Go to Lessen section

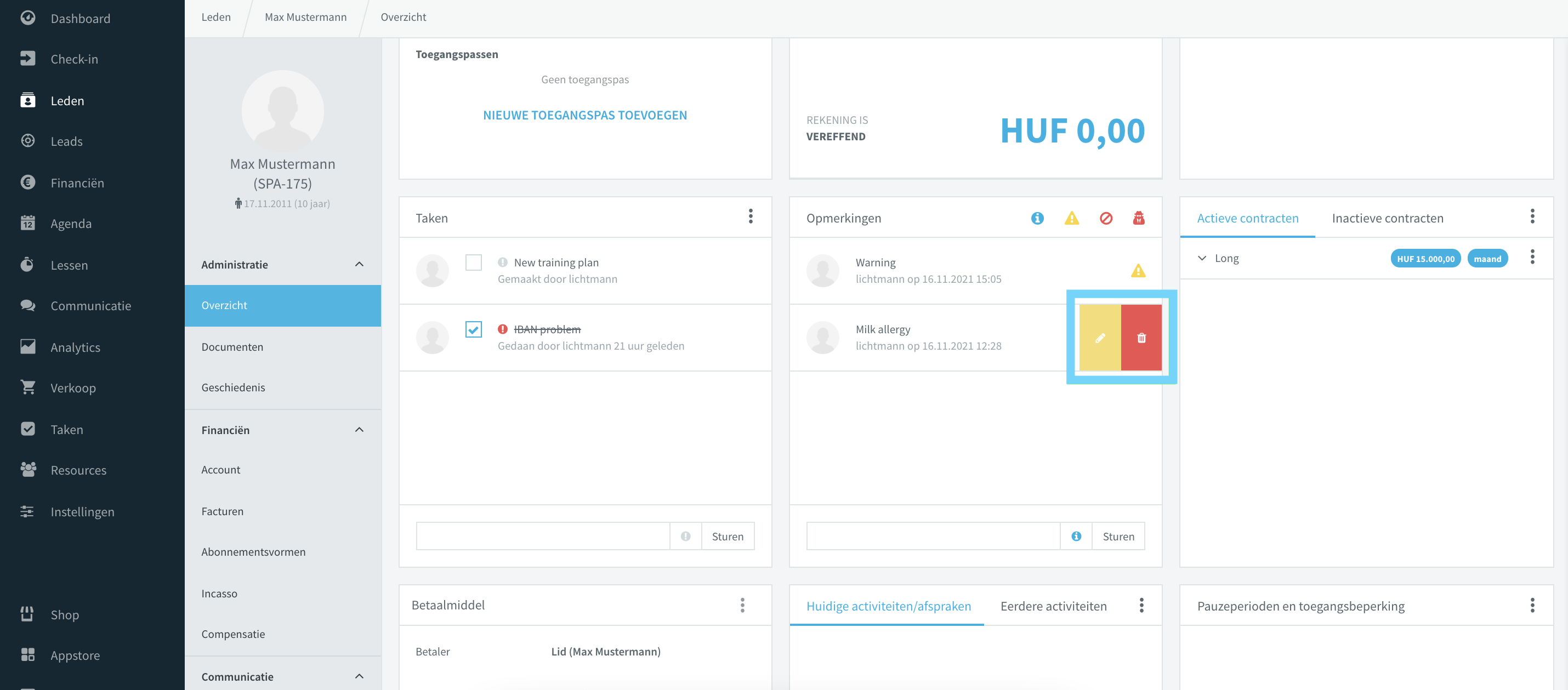tap(69, 265)
